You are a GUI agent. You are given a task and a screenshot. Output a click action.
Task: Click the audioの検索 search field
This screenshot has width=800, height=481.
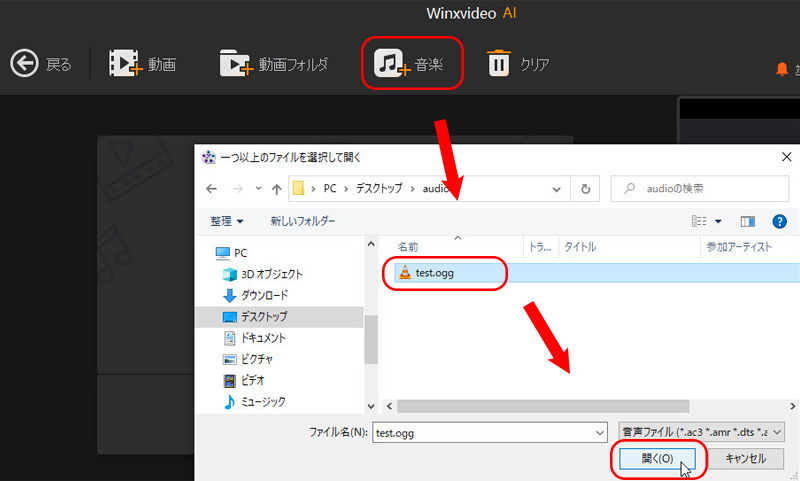(x=699, y=189)
